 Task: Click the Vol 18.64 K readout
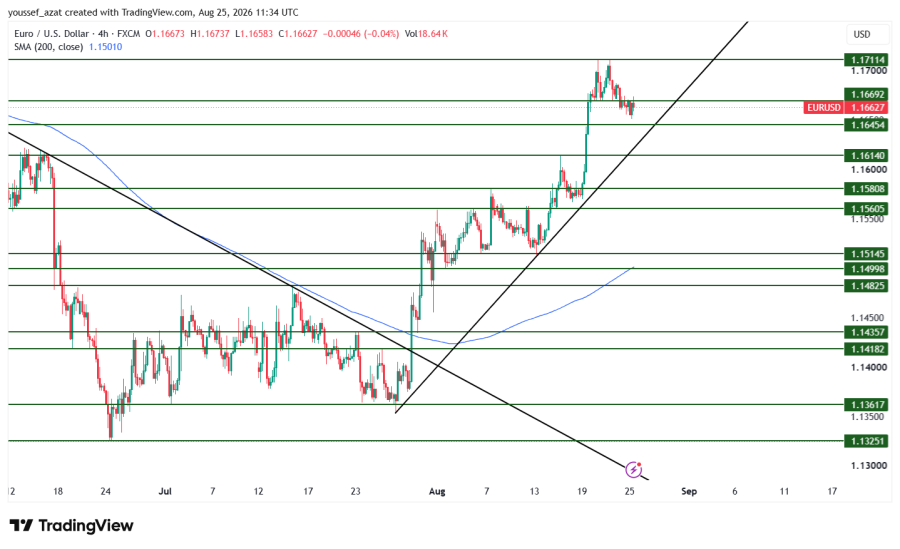(x=426, y=34)
